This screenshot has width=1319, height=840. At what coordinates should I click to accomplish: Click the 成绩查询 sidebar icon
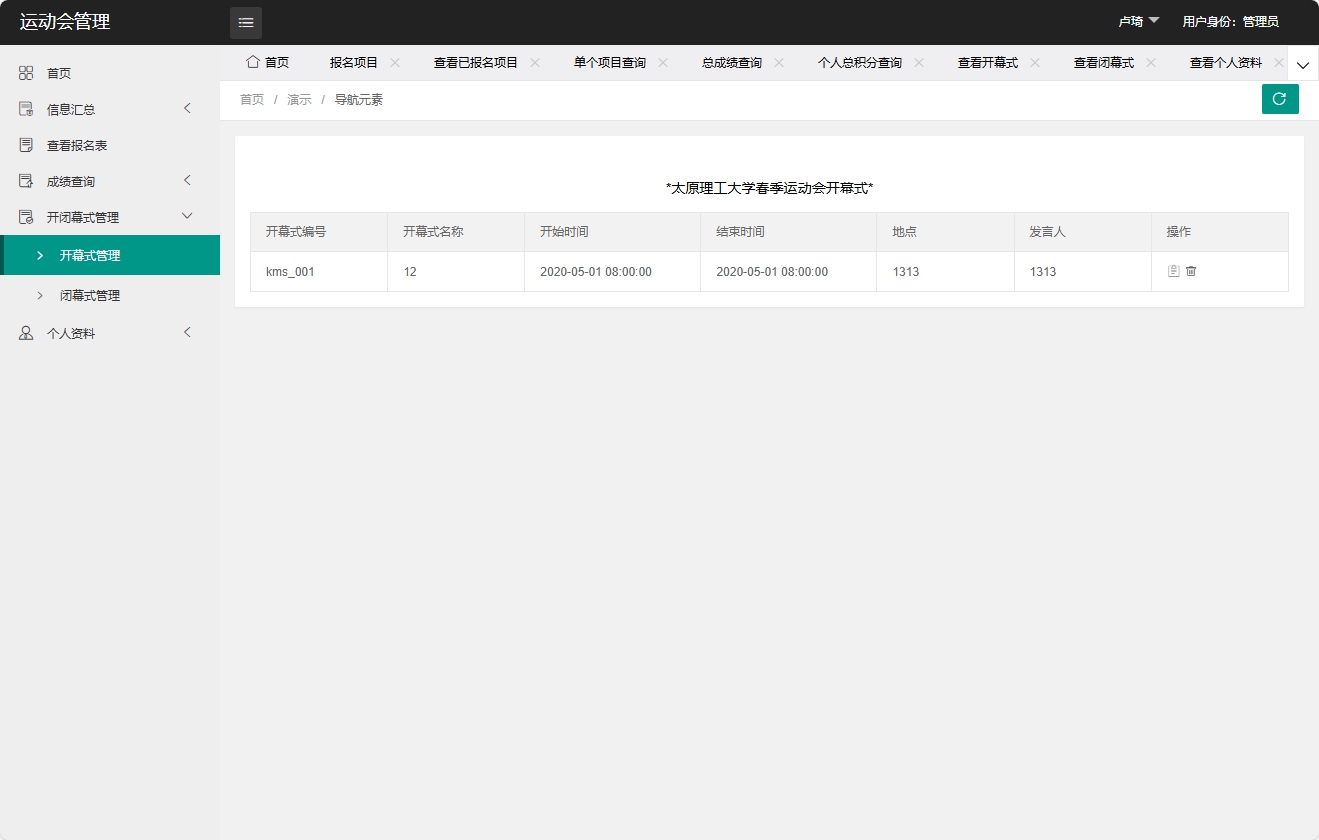(25, 180)
